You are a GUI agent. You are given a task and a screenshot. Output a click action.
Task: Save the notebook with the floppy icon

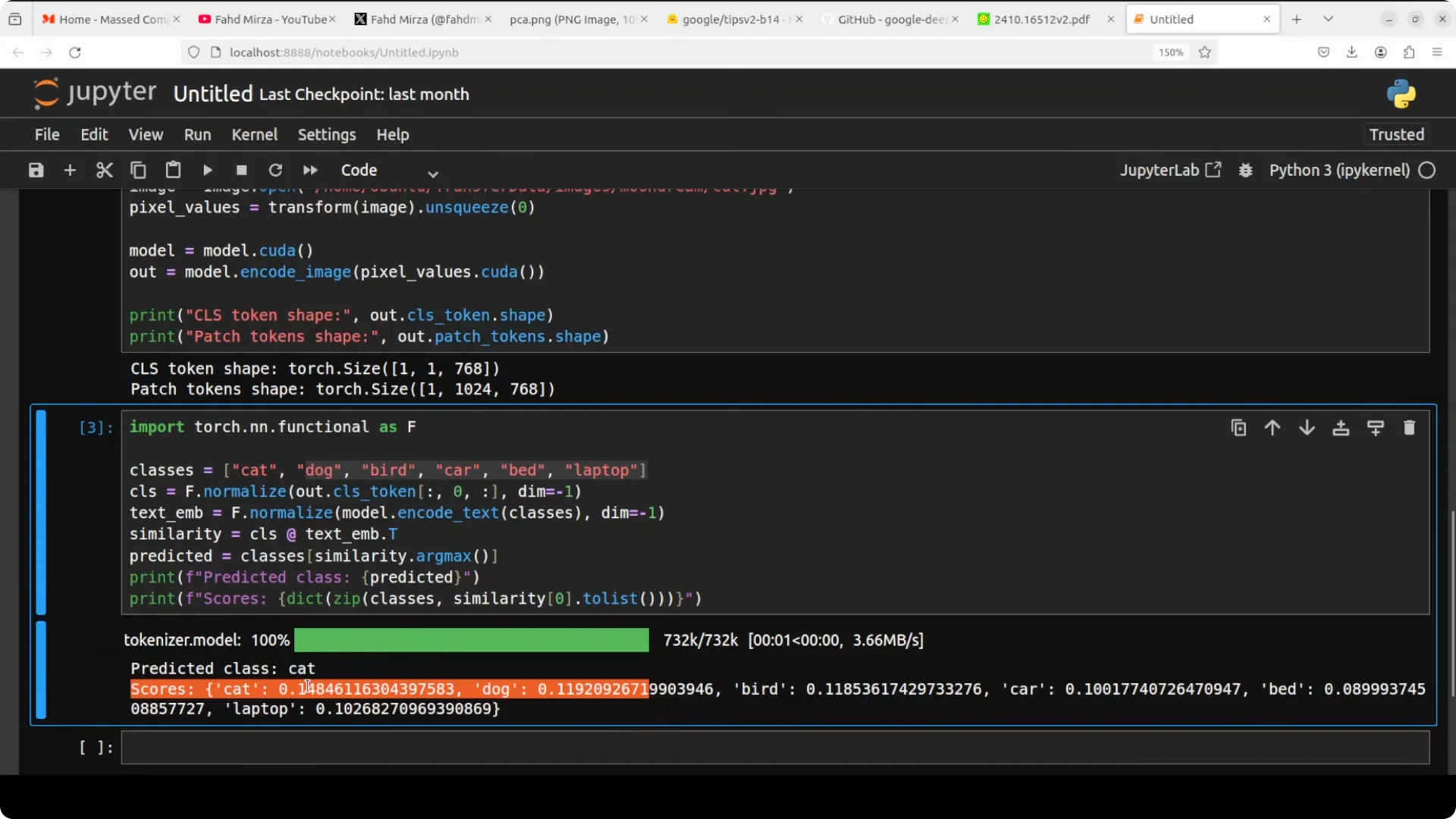(x=36, y=170)
